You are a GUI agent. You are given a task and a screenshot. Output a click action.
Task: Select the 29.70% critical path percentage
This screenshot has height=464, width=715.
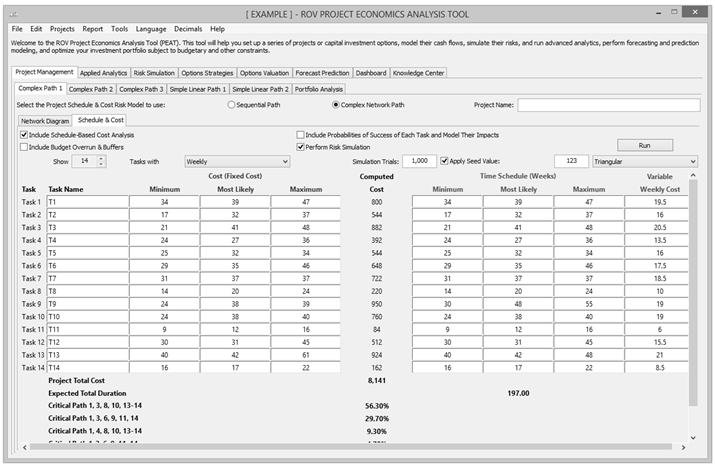[377, 418]
